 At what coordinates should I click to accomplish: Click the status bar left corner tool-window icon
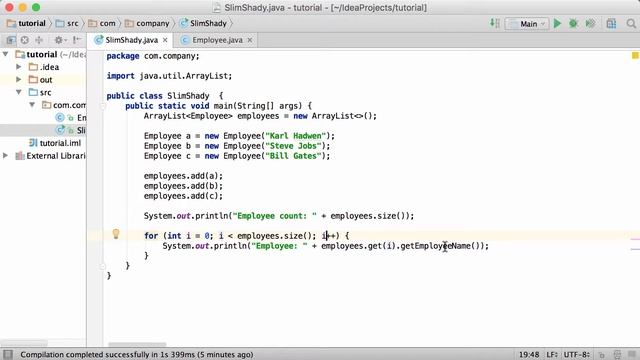click(8, 354)
